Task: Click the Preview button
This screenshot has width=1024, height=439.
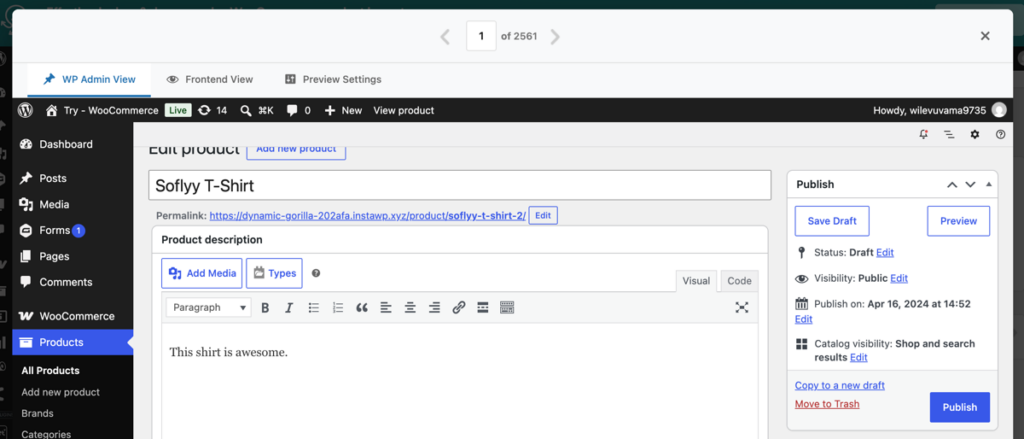Action: click(958, 221)
